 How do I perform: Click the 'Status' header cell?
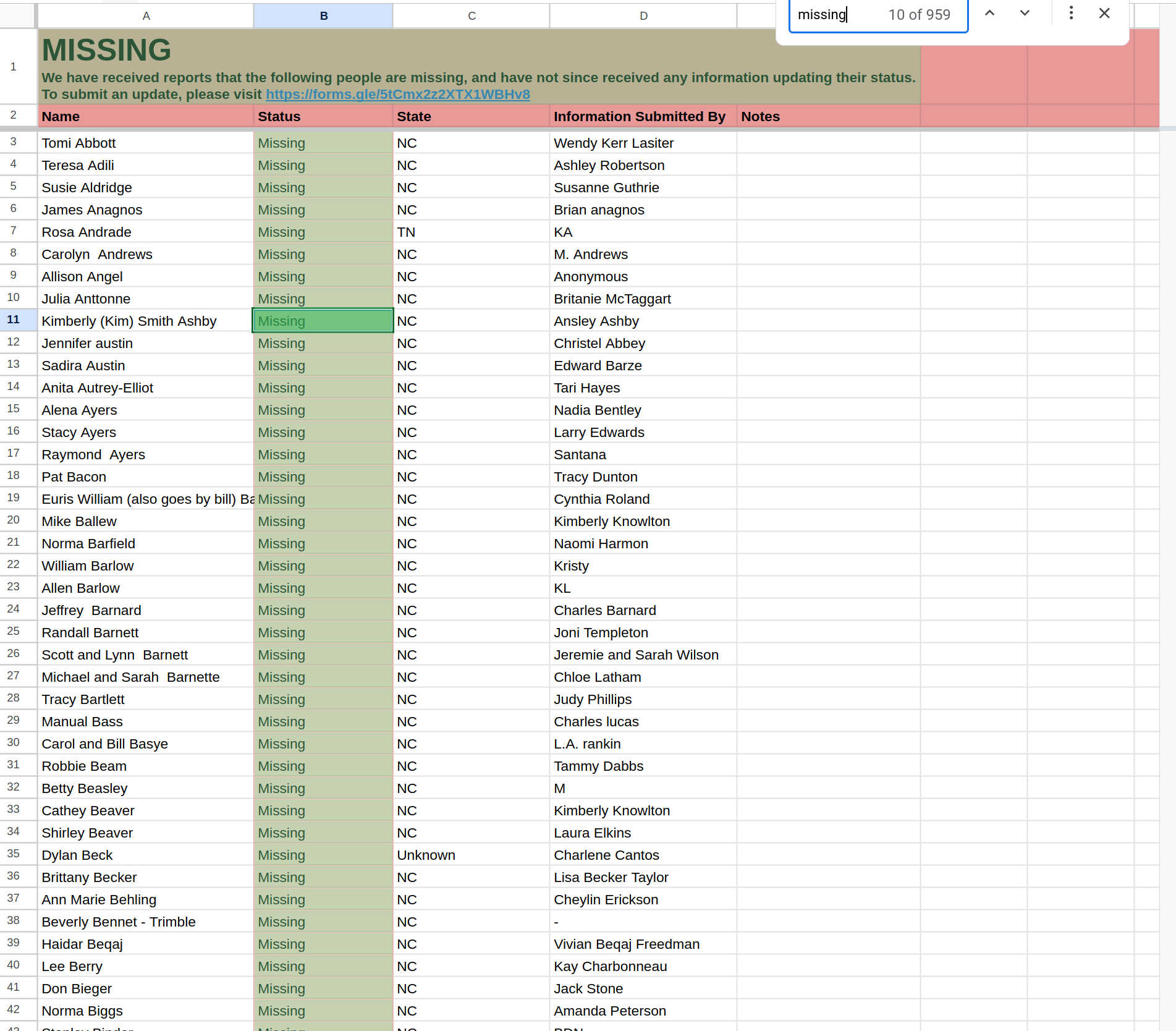click(323, 116)
